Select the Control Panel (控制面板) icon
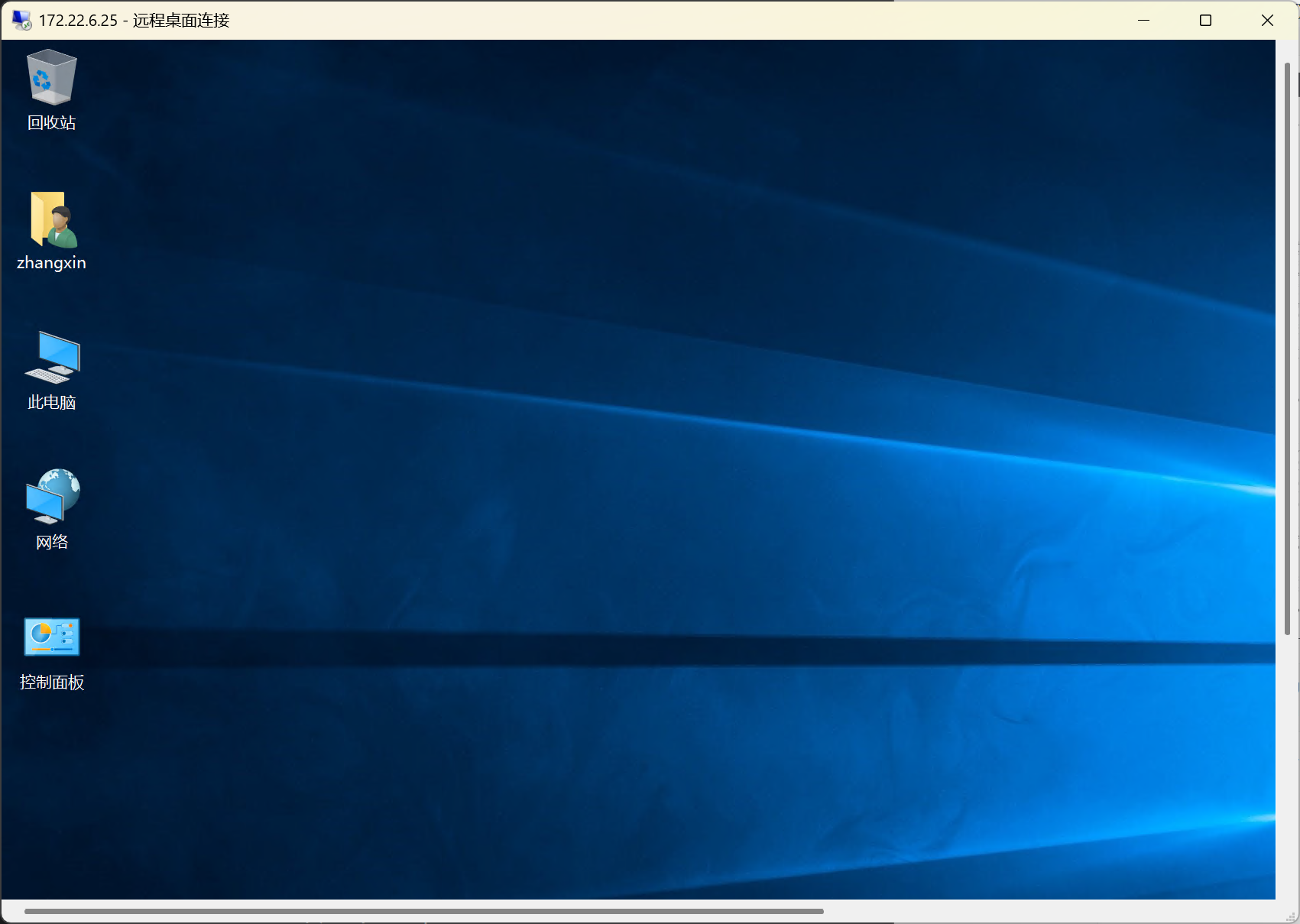This screenshot has height=924, width=1300. pos(52,637)
